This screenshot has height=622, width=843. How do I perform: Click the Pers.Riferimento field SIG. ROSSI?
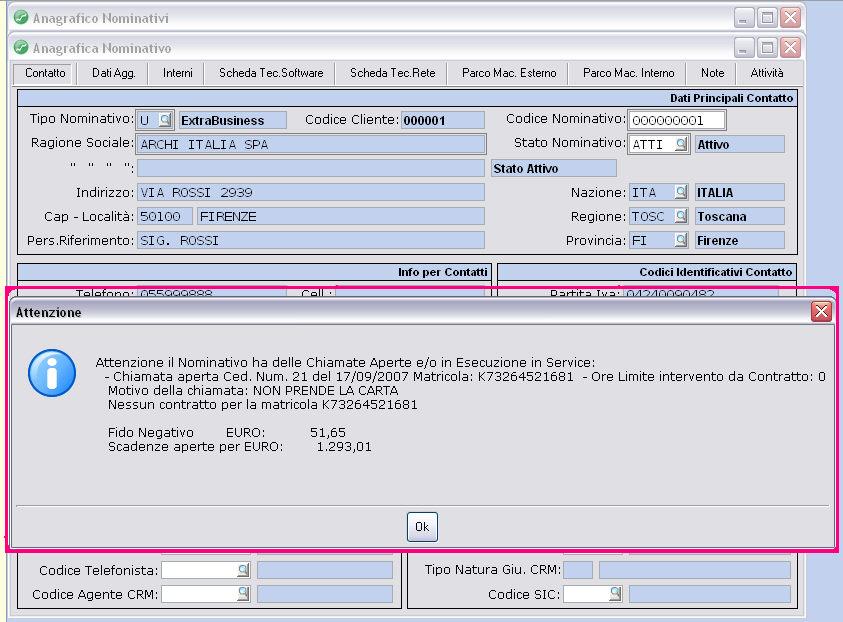tap(311, 240)
